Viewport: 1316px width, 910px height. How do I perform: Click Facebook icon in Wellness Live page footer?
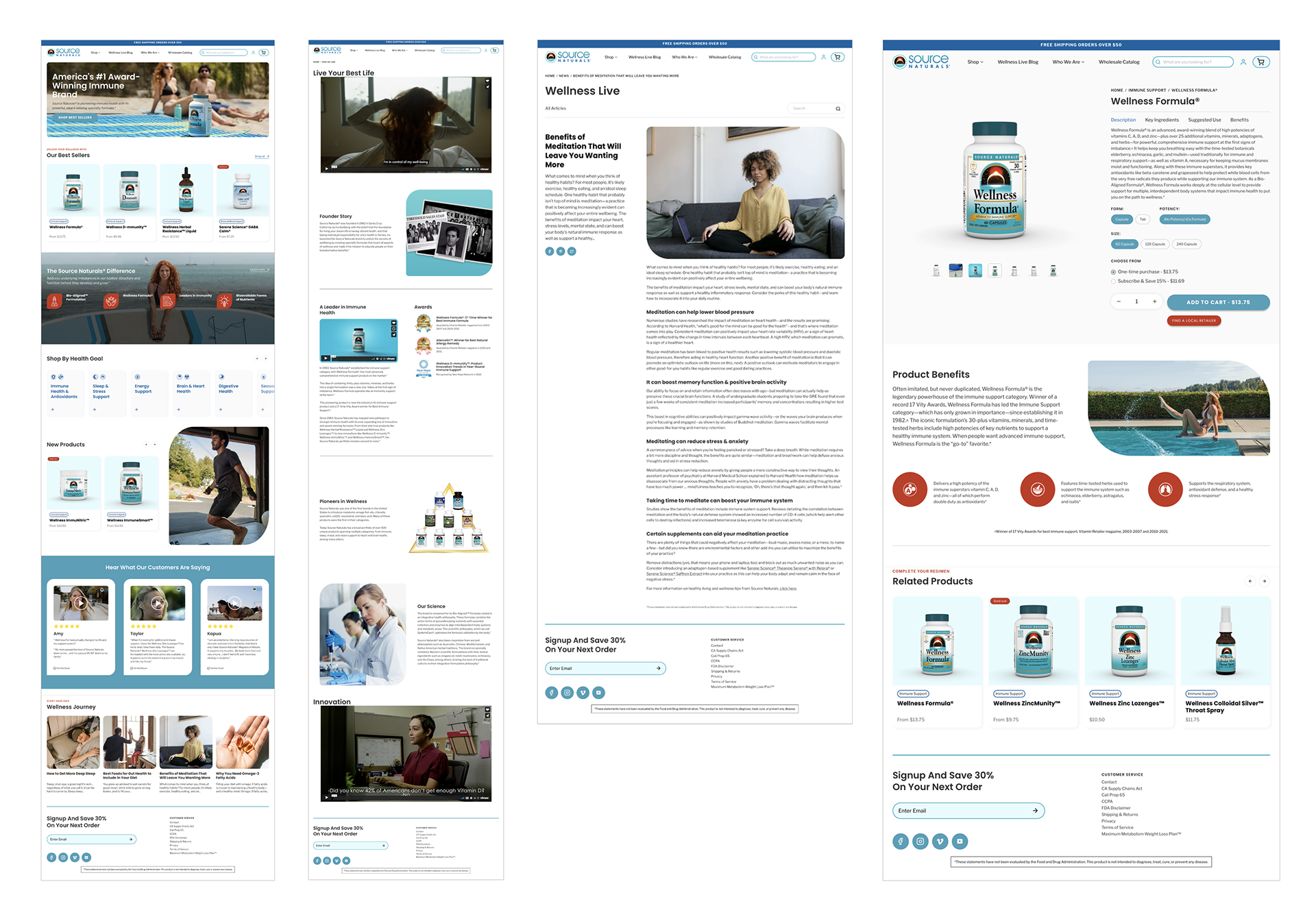552,693
